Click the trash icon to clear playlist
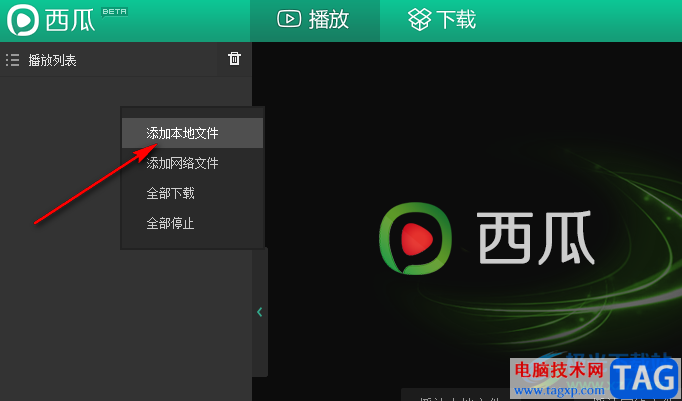This screenshot has width=682, height=401. tap(234, 58)
